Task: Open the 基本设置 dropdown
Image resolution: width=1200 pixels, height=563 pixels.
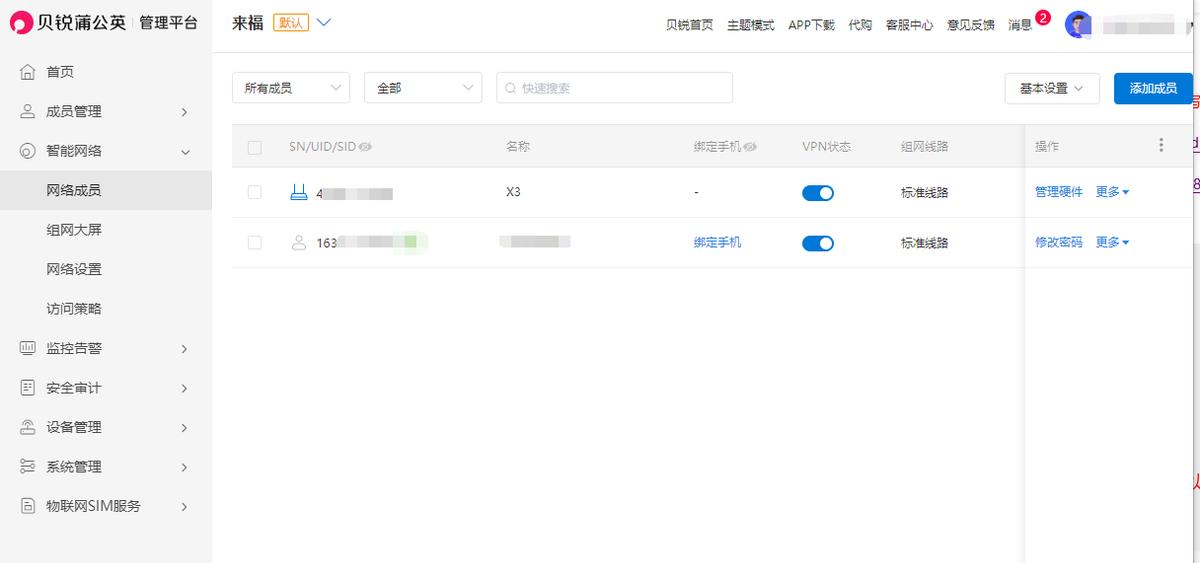Action: (x=1052, y=88)
